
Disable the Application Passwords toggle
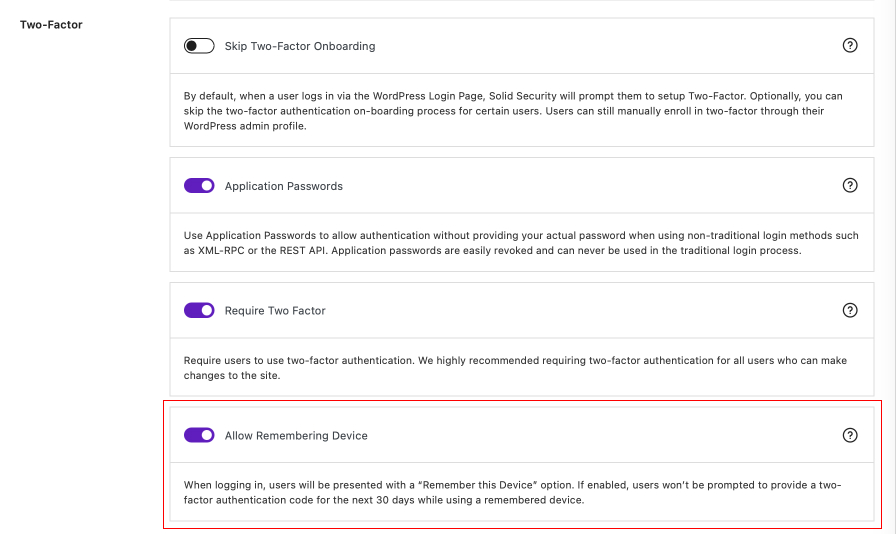tap(199, 186)
